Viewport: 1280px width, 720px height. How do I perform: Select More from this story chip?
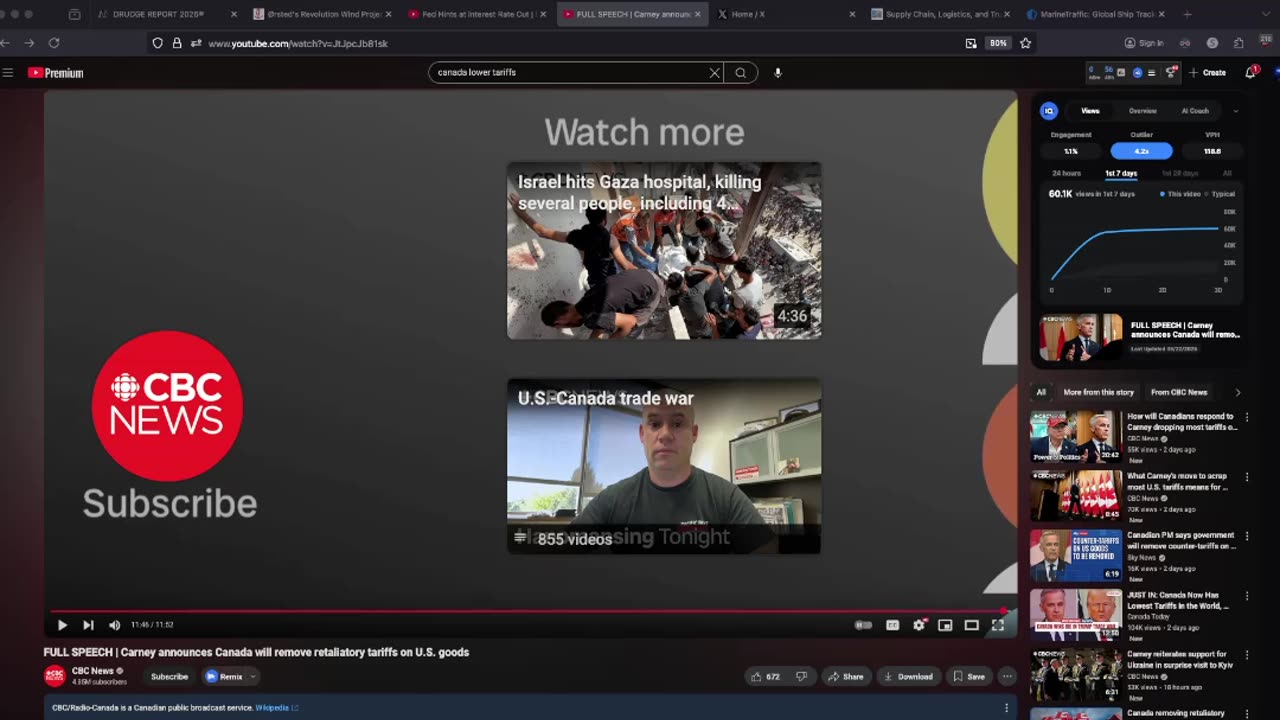coord(1099,392)
